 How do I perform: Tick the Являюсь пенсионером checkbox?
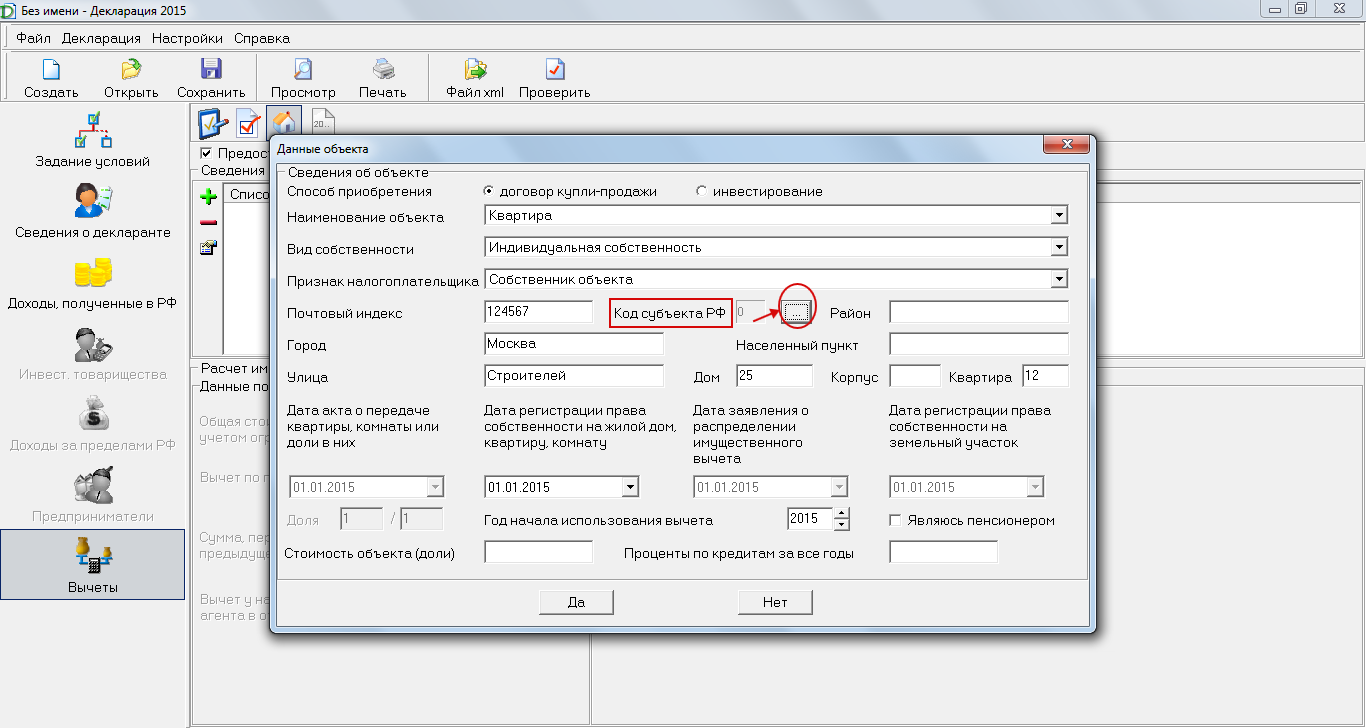(x=896, y=520)
